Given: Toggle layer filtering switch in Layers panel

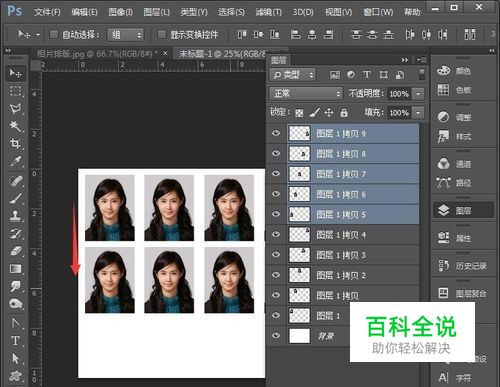Looking at the screenshot, I should click(x=422, y=74).
